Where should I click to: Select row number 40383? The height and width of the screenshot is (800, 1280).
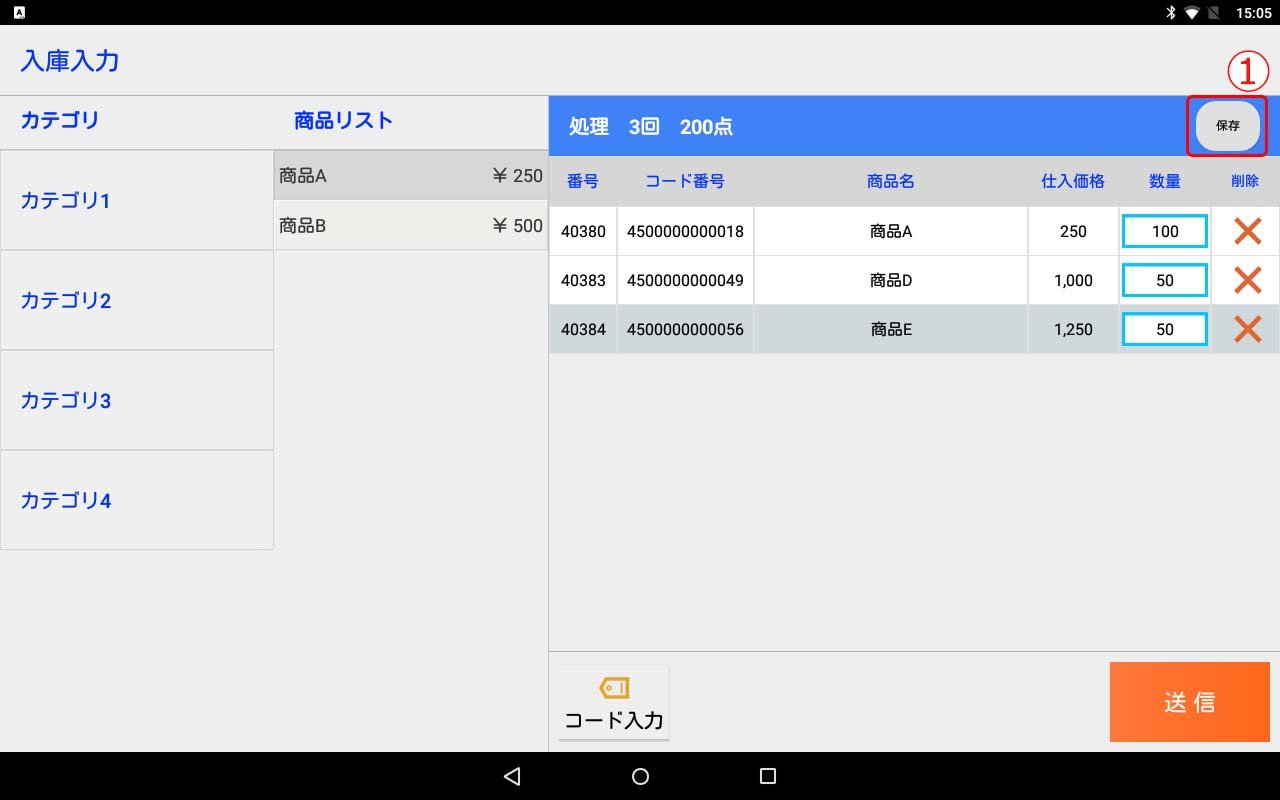[583, 280]
